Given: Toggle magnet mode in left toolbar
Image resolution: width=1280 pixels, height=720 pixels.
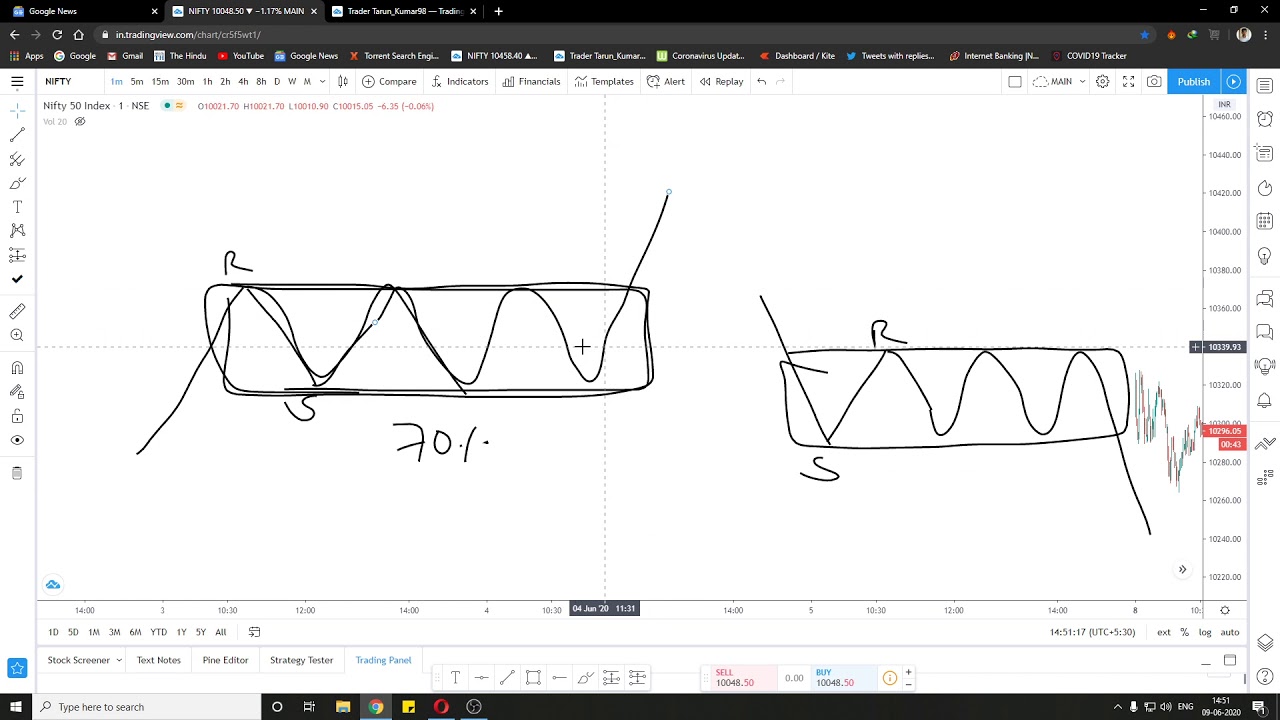Looking at the screenshot, I should (x=17, y=368).
